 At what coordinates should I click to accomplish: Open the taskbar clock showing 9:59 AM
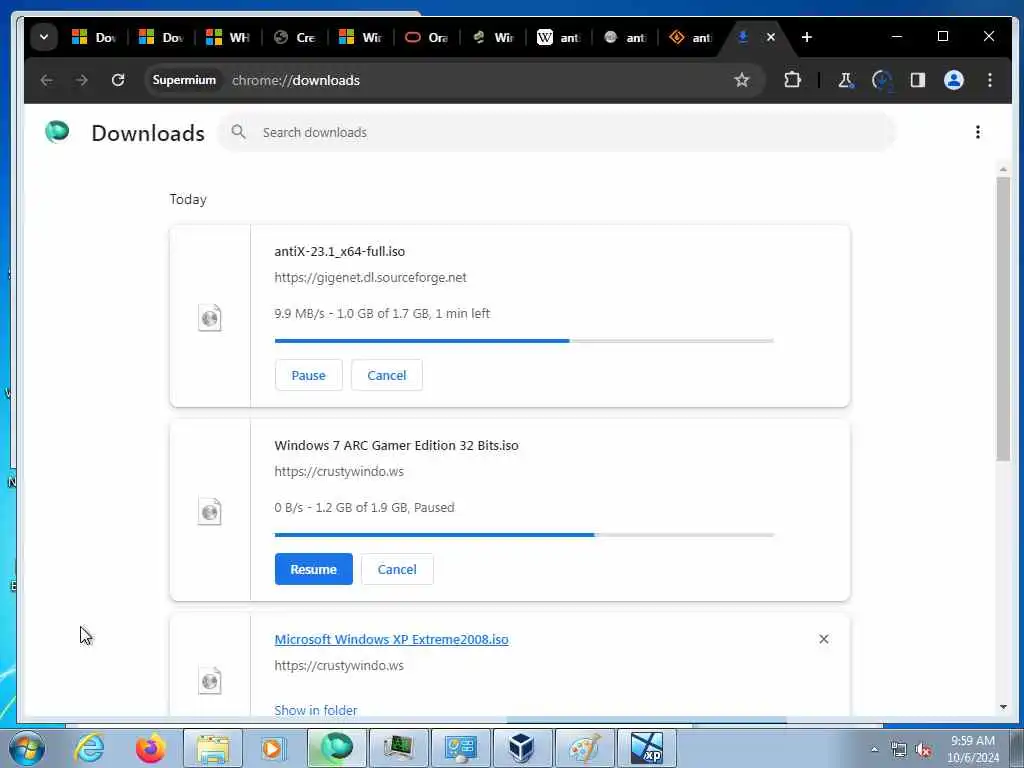973,749
